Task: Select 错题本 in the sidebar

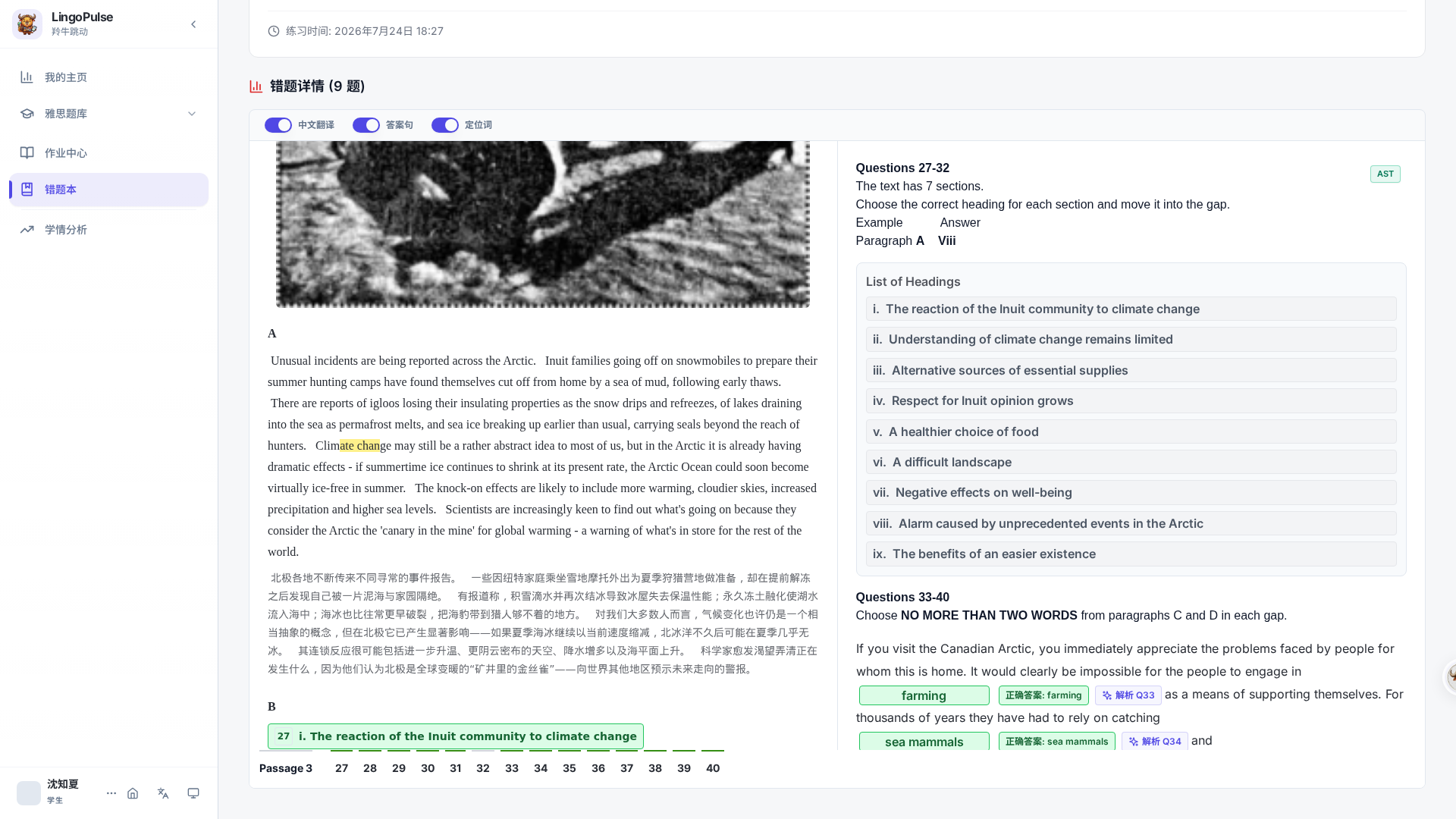Action: pyautogui.click(x=108, y=190)
